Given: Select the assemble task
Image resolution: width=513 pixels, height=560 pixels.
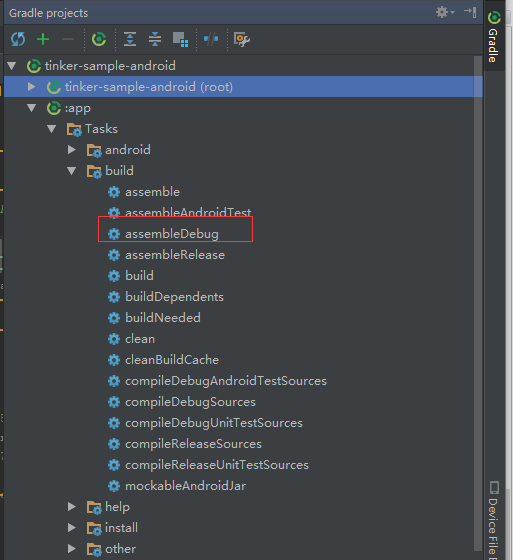Looking at the screenshot, I should pos(152,192).
